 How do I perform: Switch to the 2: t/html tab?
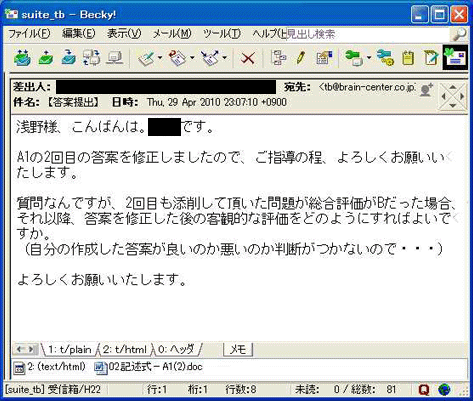click(125, 349)
